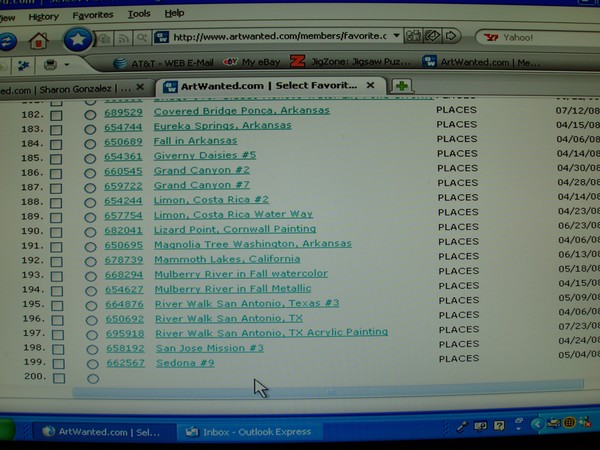Select radio button for Sedona #9 row
Image resolution: width=600 pixels, height=450 pixels.
pos(92,364)
